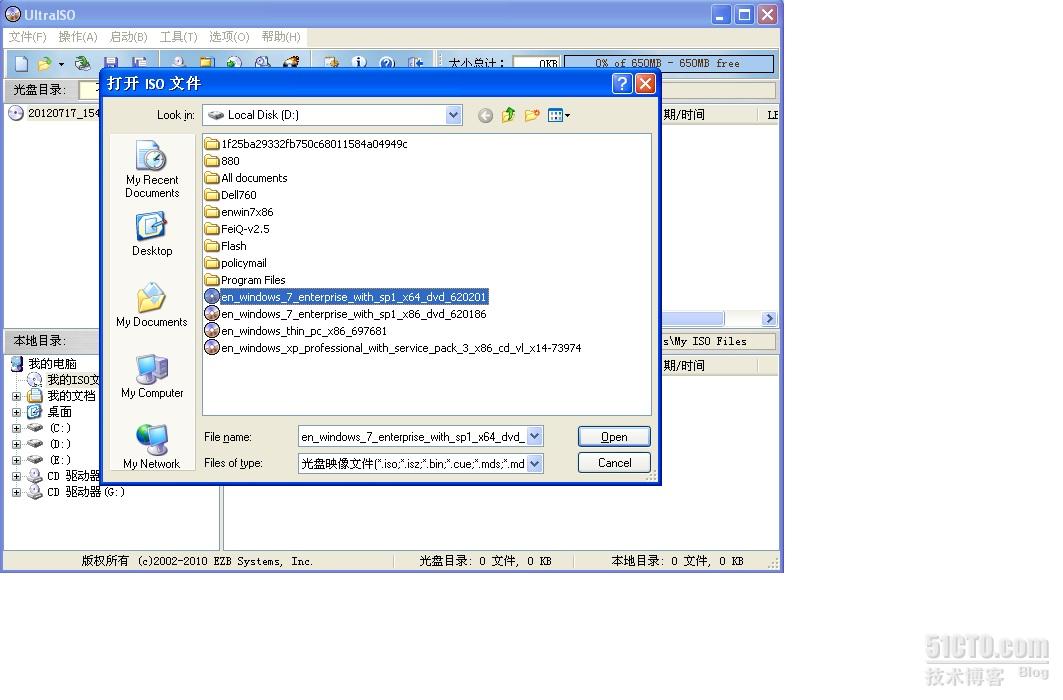The width and height of the screenshot is (1063, 700).
Task: Go to My Recent Documents in the sidebar
Action: click(152, 169)
